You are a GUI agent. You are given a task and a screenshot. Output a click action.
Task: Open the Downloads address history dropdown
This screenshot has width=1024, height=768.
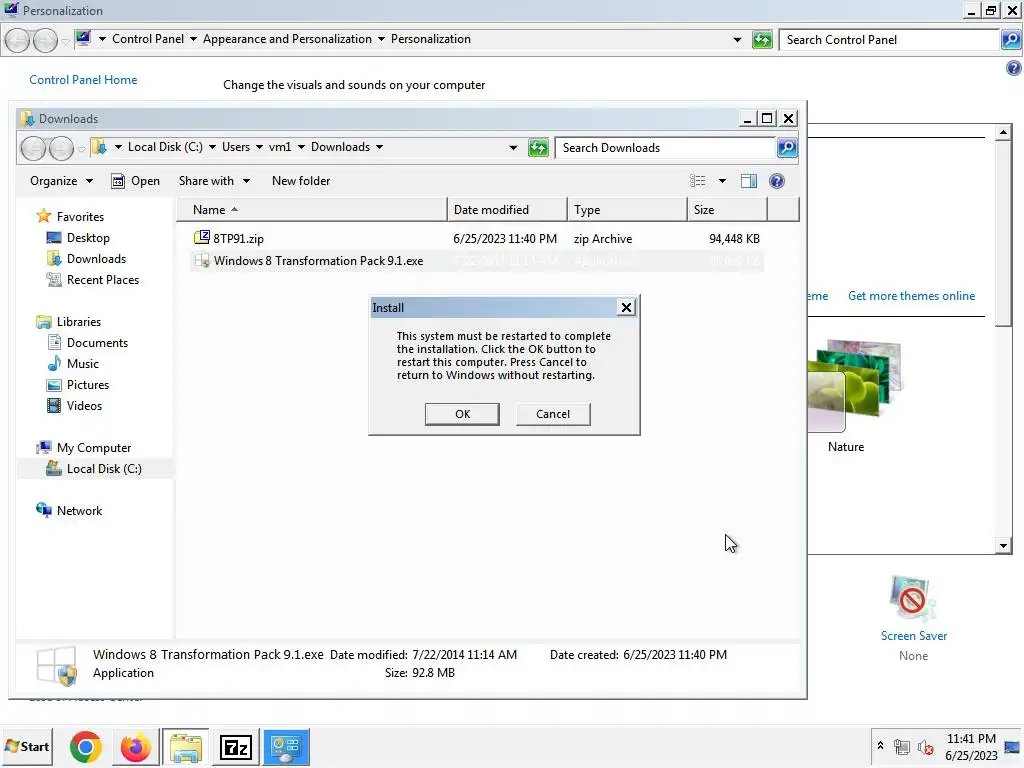tap(513, 148)
